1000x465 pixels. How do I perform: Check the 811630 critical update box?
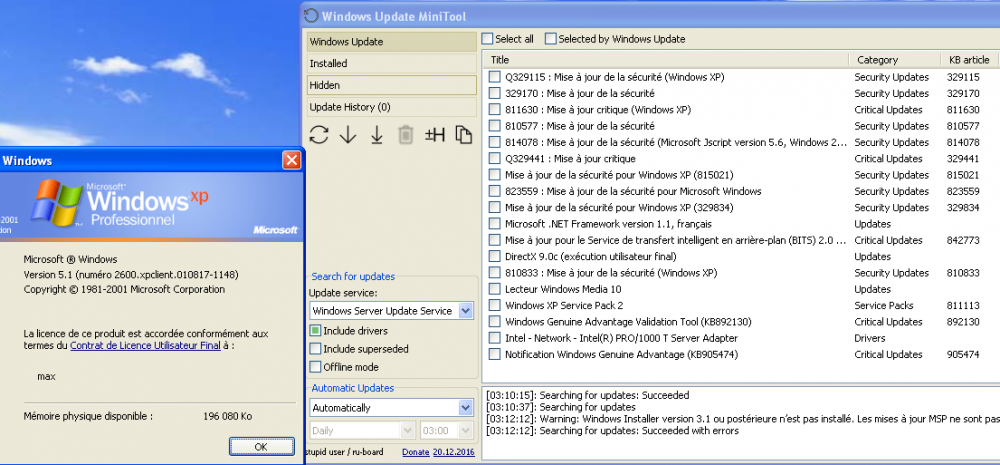[x=494, y=110]
